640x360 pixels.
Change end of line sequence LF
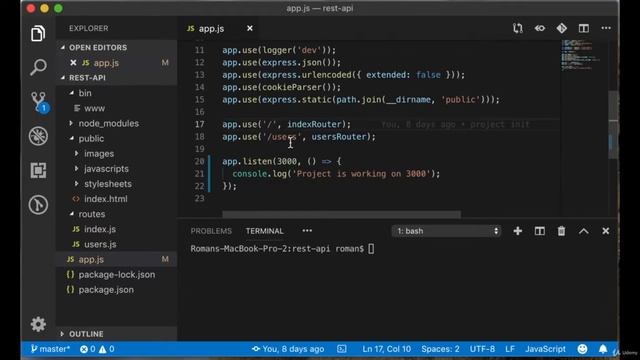point(510,349)
